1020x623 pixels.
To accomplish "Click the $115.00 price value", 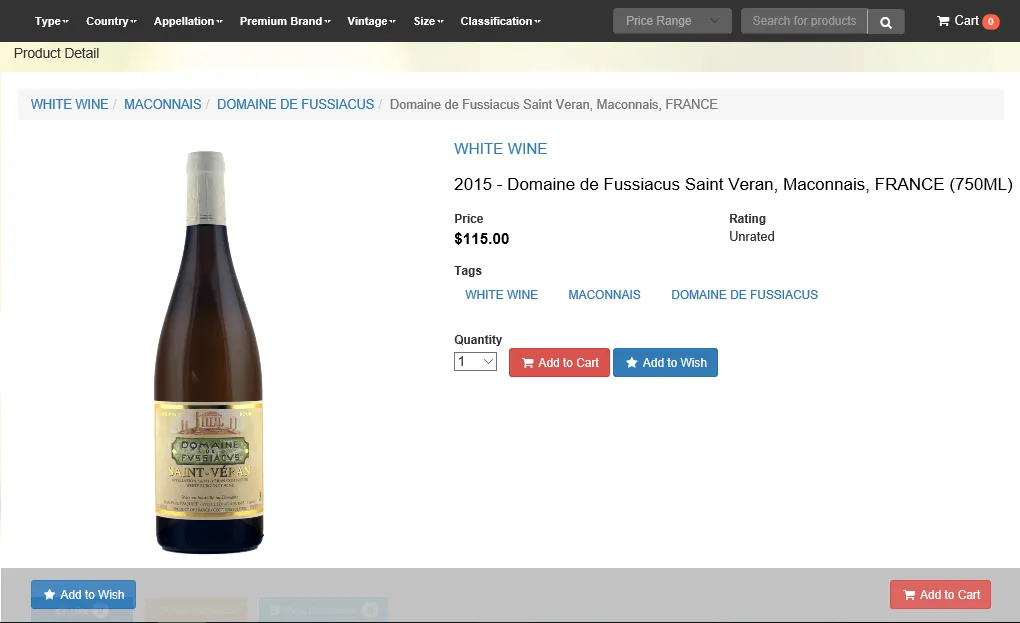I will coord(481,239).
